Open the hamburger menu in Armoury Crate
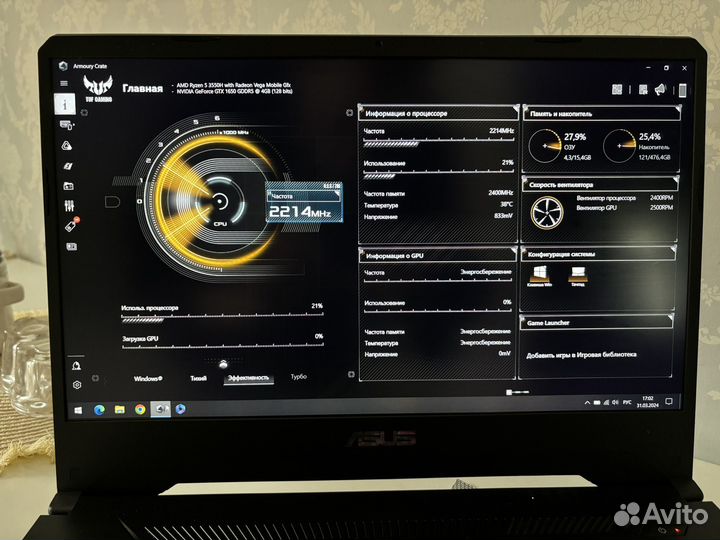The image size is (720, 540). [x=64, y=83]
